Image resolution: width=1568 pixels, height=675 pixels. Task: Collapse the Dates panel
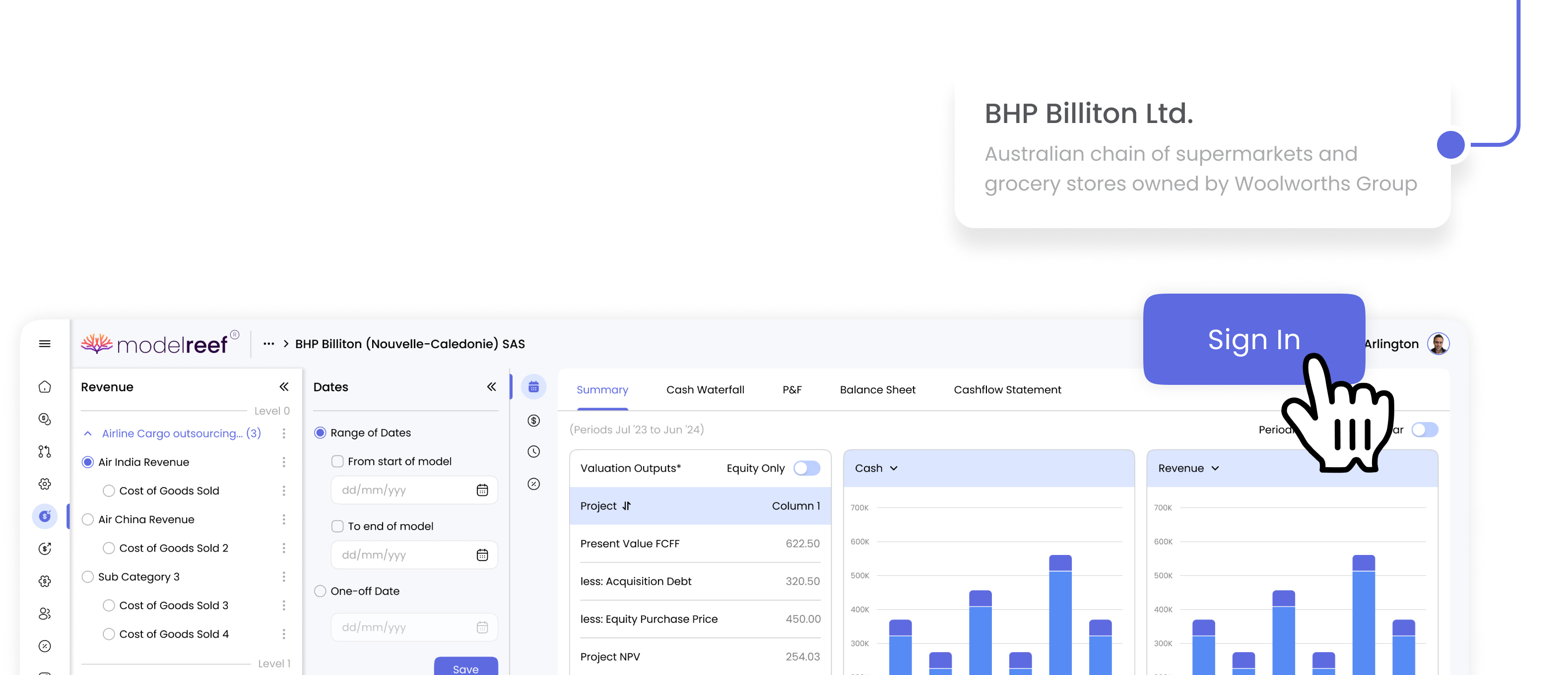tap(492, 387)
